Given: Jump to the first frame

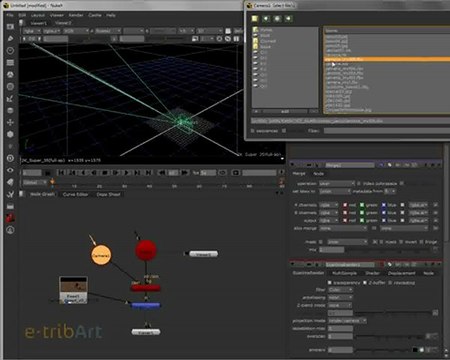Looking at the screenshot, I should click(61, 173).
